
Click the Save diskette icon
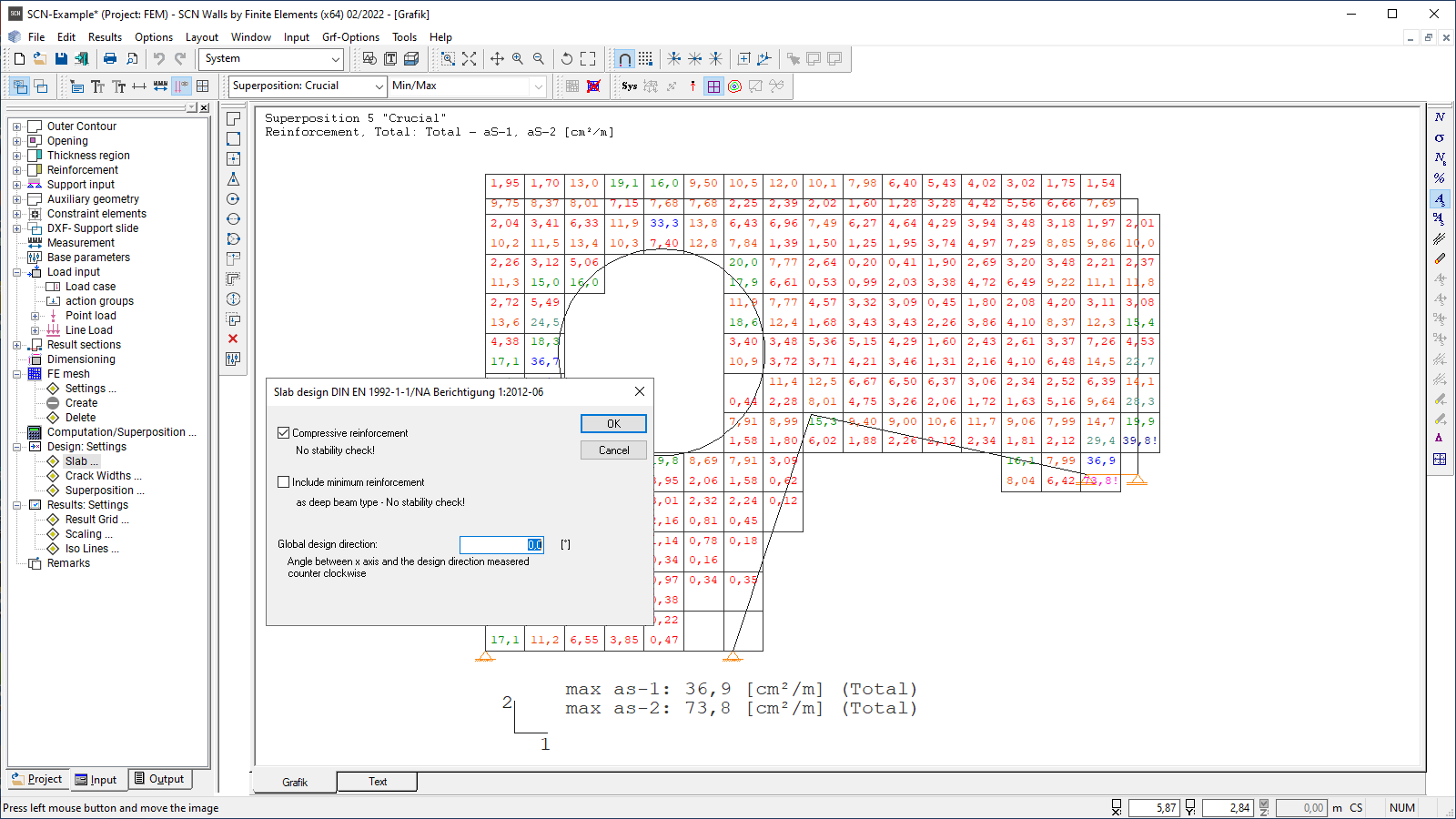click(x=61, y=58)
